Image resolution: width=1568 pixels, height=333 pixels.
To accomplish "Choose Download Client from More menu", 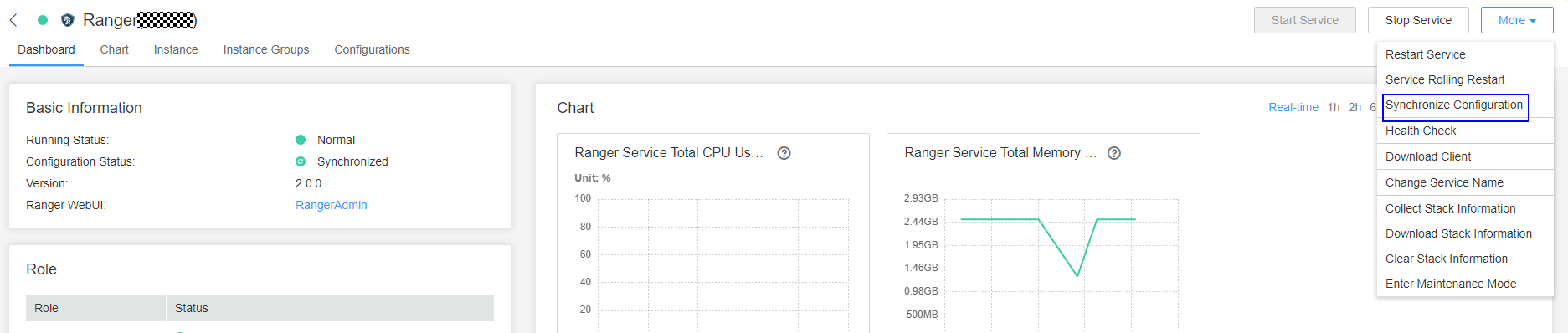I will pyautogui.click(x=1428, y=156).
